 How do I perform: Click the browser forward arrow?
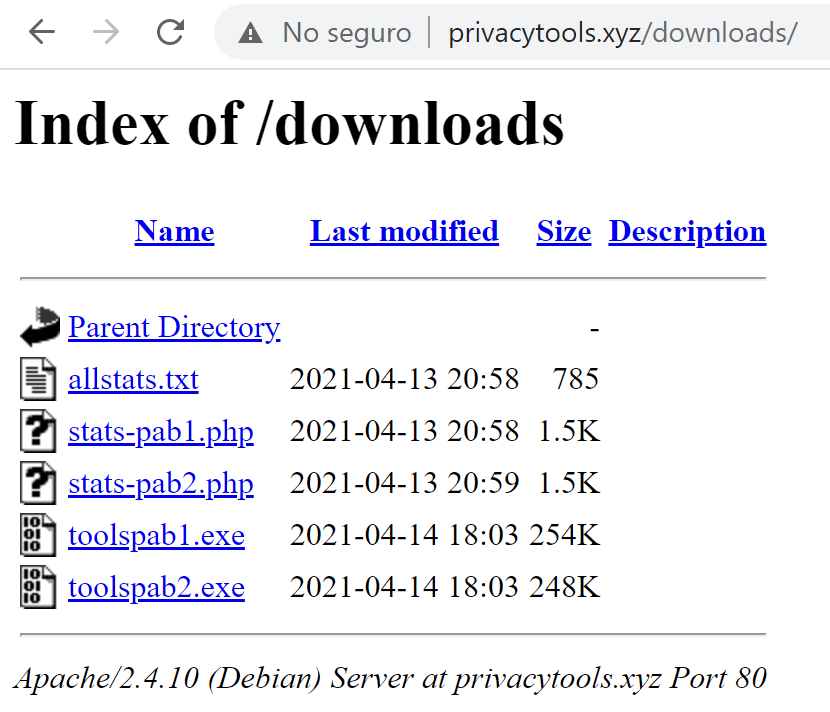tap(106, 32)
